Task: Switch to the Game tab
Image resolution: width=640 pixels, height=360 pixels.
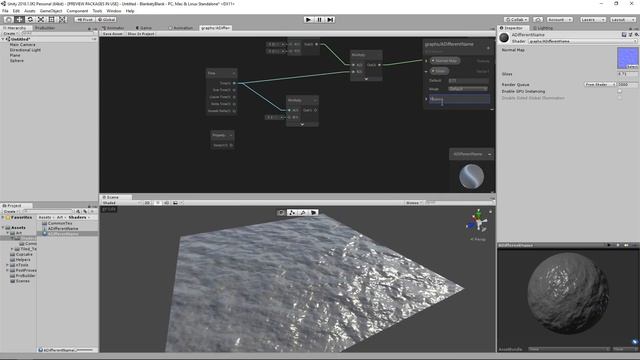Action: [x=144, y=28]
